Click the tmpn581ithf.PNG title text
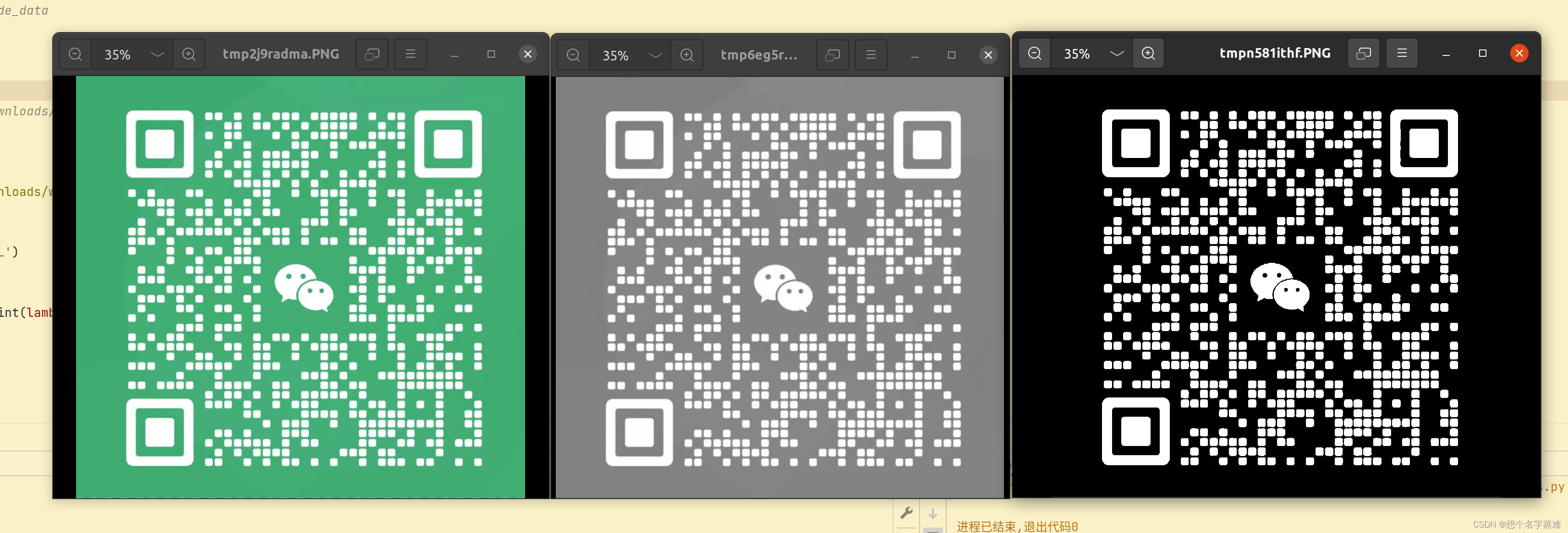Image resolution: width=1568 pixels, height=533 pixels. [1275, 54]
